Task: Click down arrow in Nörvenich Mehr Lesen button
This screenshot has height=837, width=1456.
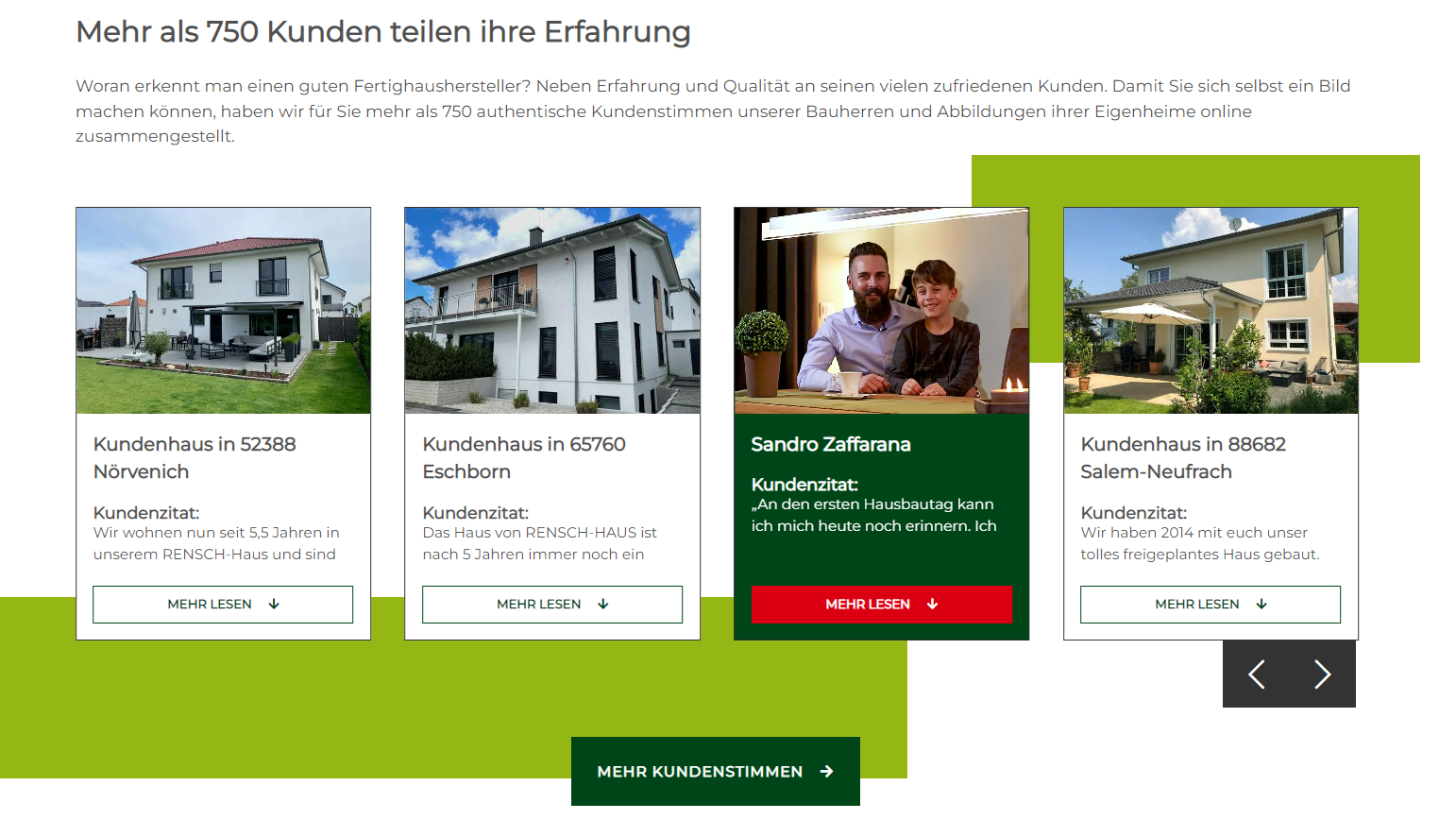Action: [274, 605]
